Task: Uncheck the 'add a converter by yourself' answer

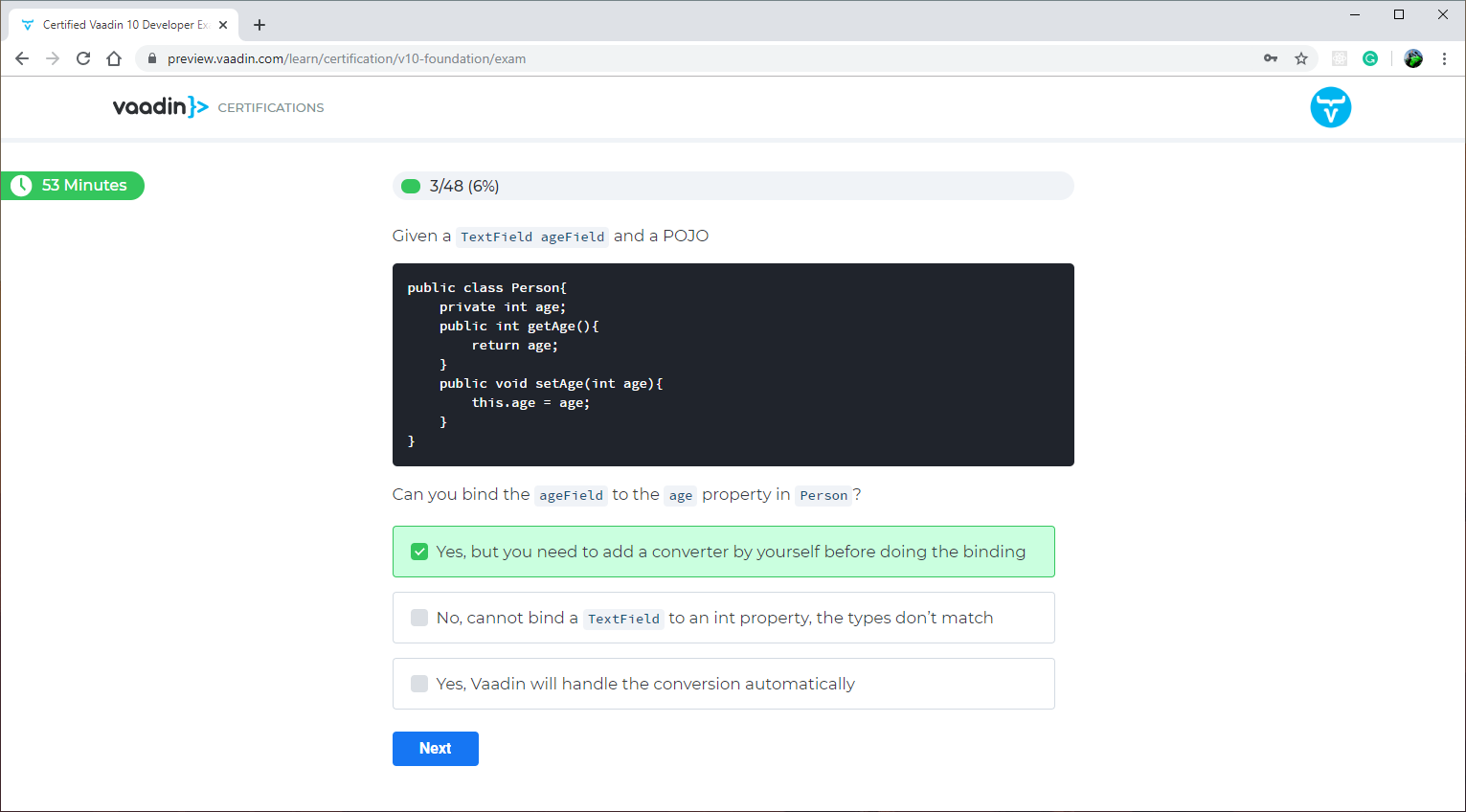Action: [419, 552]
